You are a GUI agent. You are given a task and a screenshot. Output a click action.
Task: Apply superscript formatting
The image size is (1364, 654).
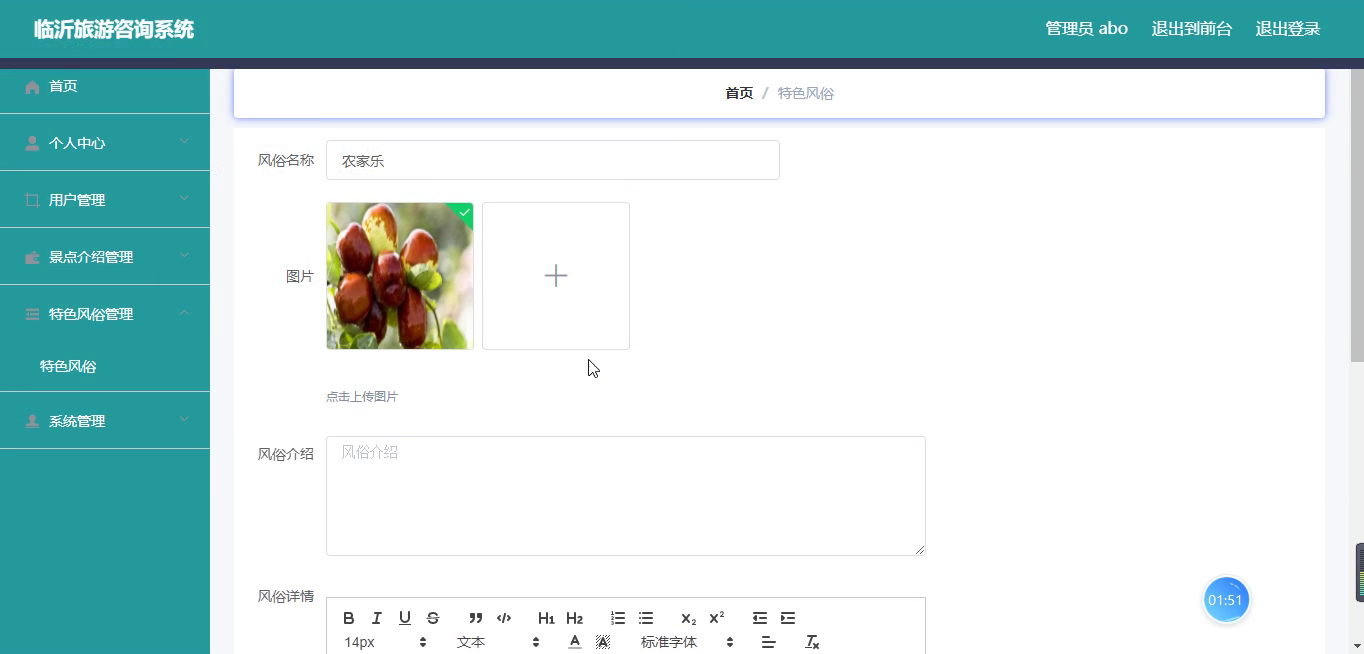[x=717, y=618]
